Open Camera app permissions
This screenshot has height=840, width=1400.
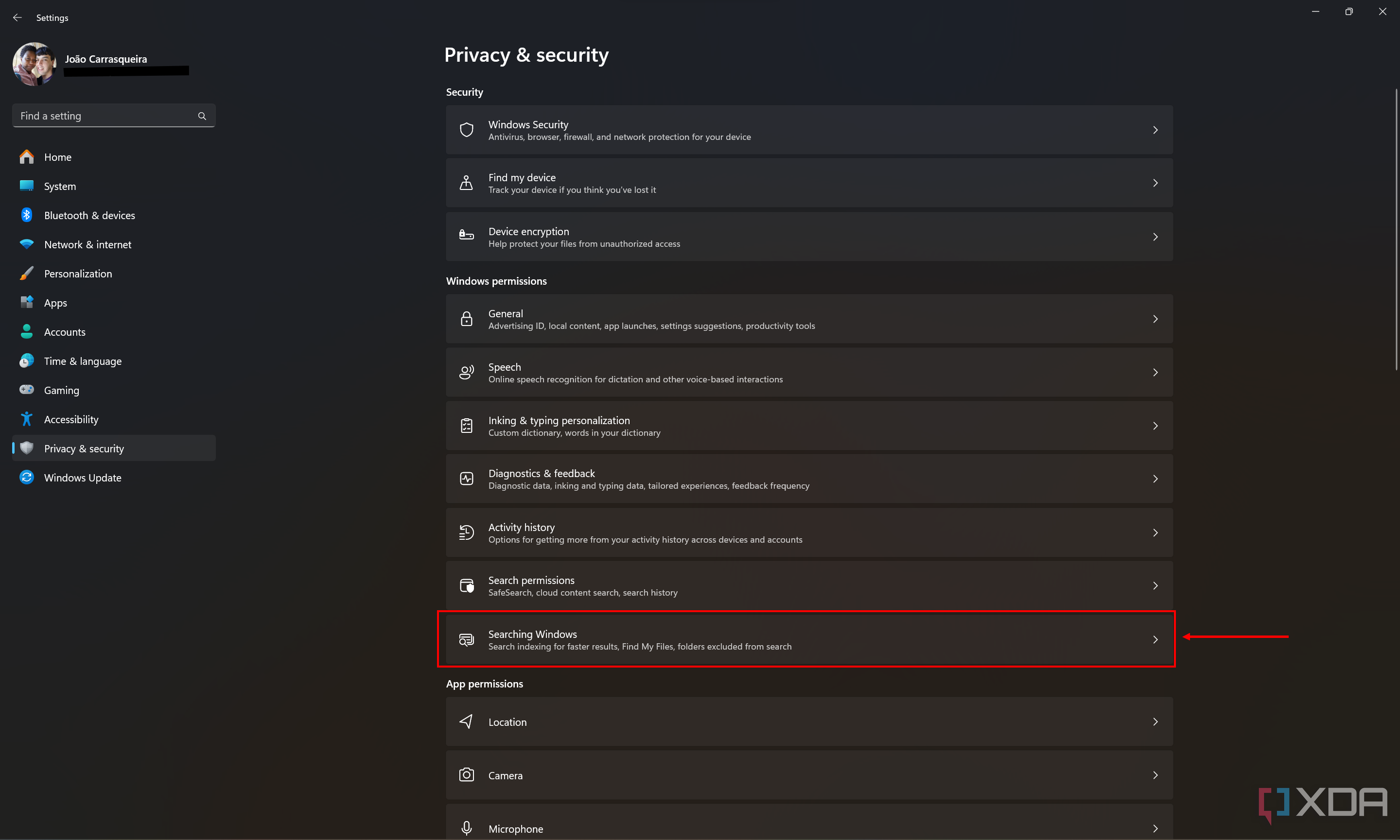[x=809, y=774]
